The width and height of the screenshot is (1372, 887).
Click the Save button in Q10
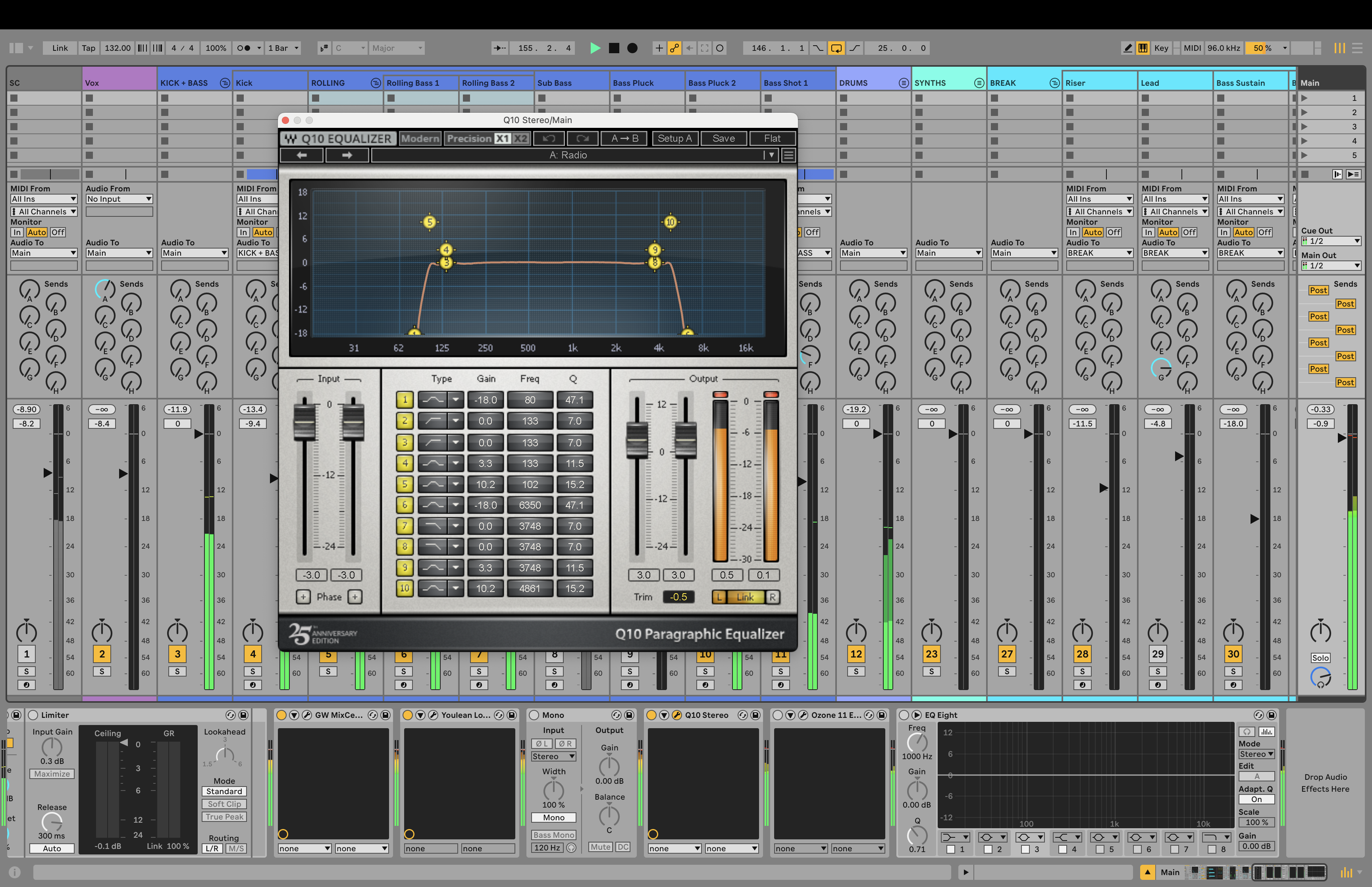723,138
